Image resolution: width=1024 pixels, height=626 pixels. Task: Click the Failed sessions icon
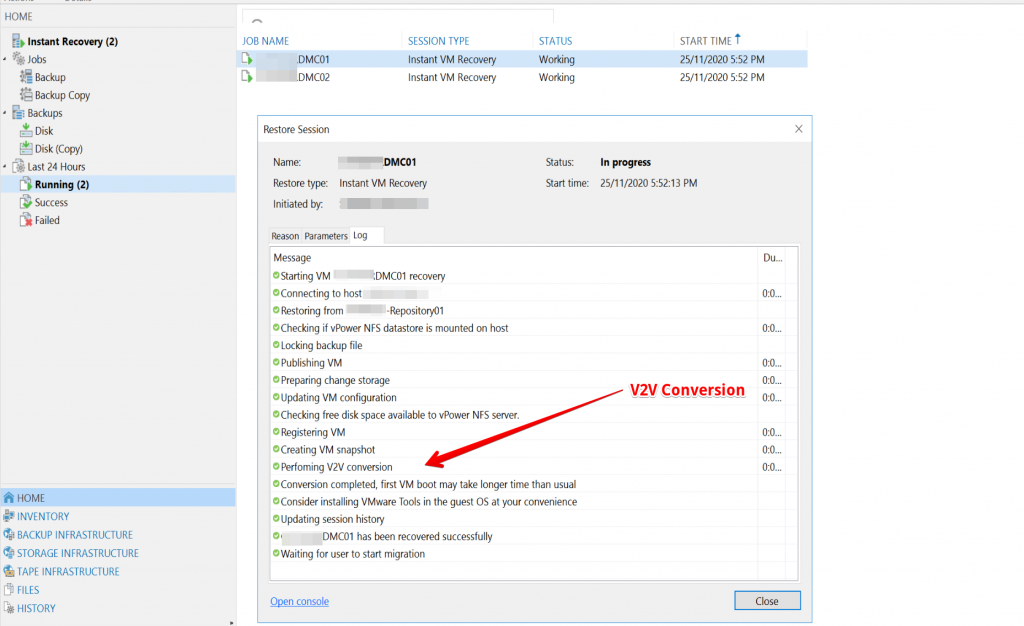tap(26, 220)
